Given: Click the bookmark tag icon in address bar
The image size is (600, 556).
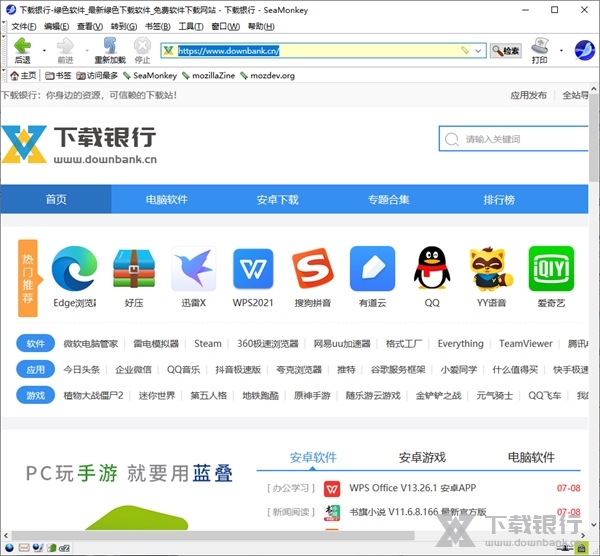Looking at the screenshot, I should point(465,51).
